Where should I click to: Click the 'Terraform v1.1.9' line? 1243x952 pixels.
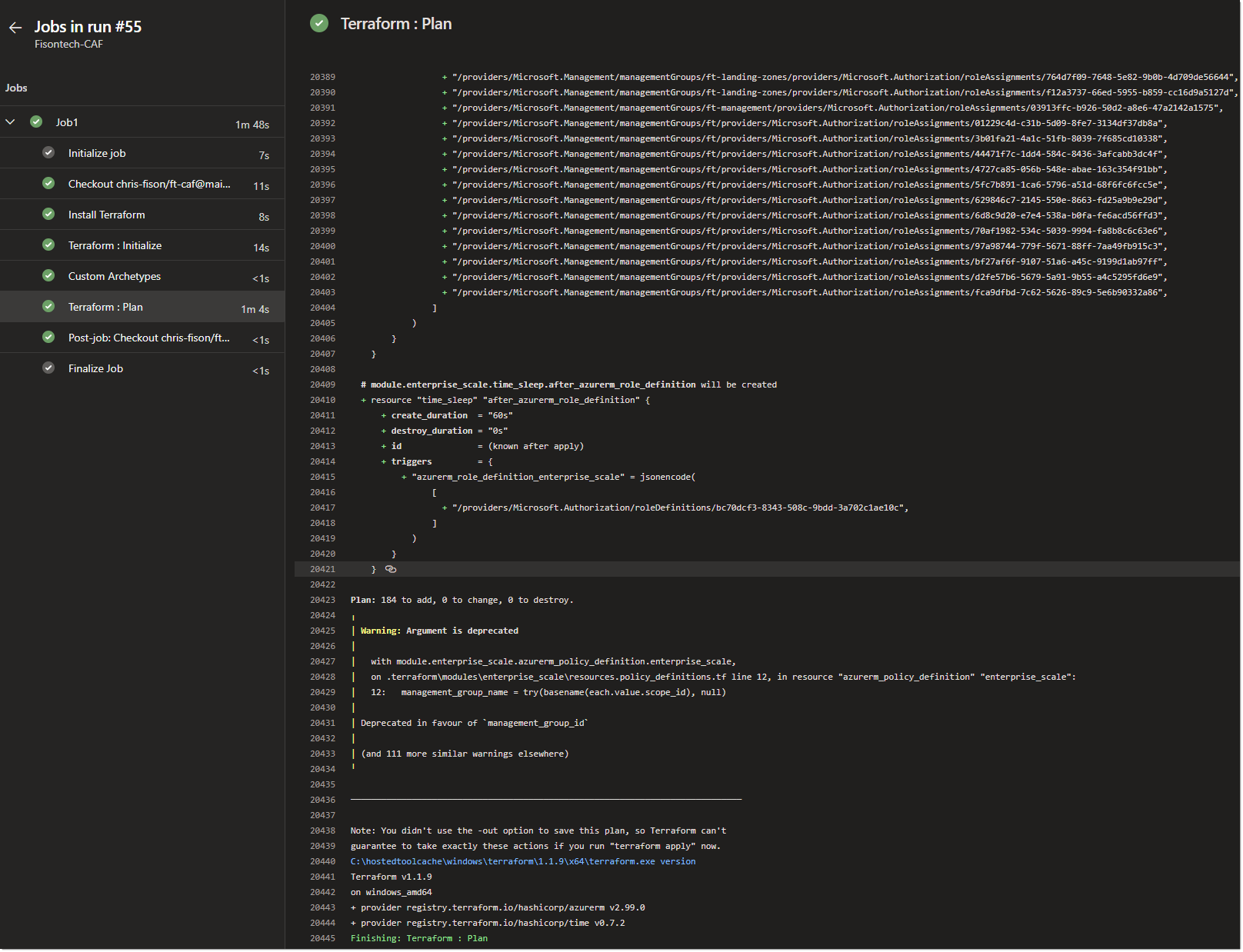click(x=392, y=877)
